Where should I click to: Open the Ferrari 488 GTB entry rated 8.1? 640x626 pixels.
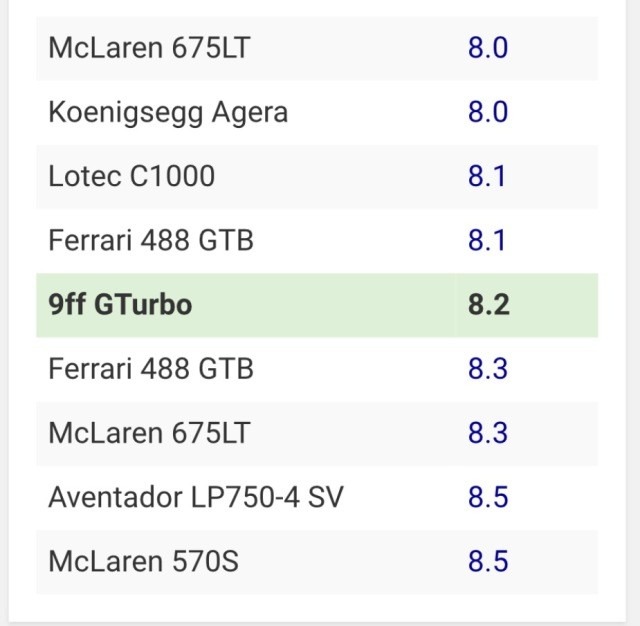tap(151, 241)
